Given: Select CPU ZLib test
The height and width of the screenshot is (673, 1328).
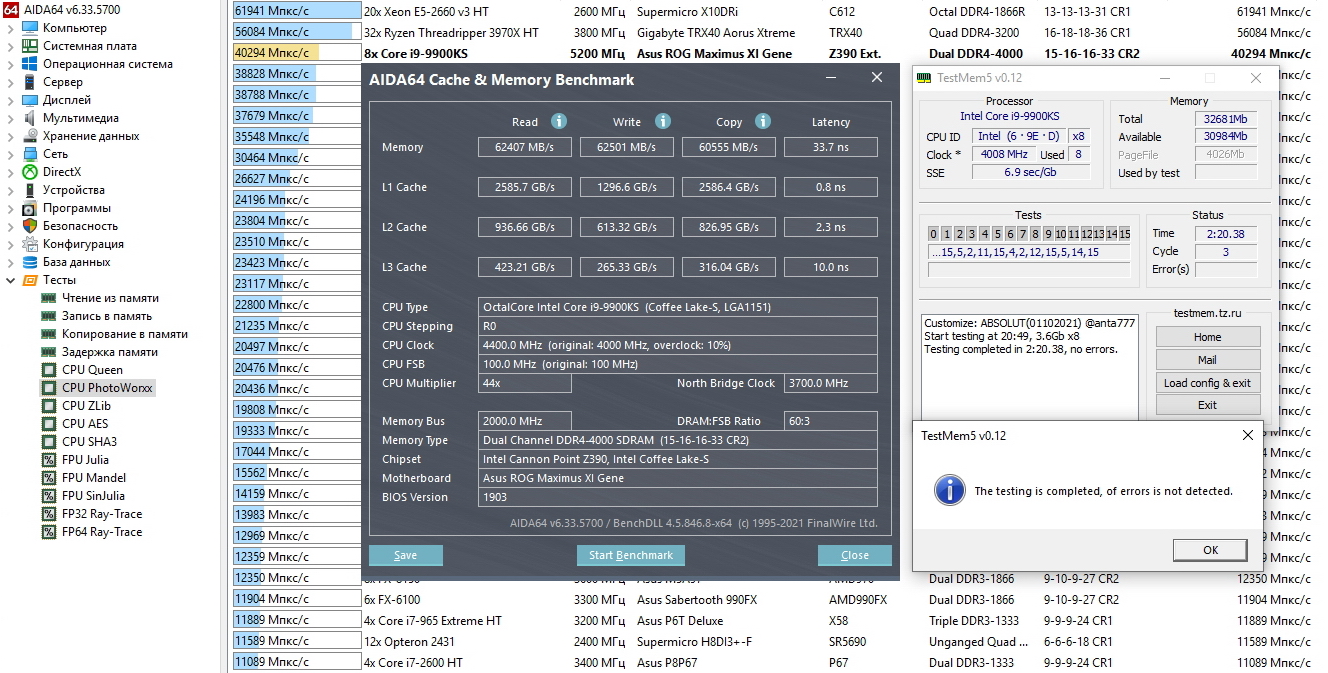Looking at the screenshot, I should [x=86, y=406].
